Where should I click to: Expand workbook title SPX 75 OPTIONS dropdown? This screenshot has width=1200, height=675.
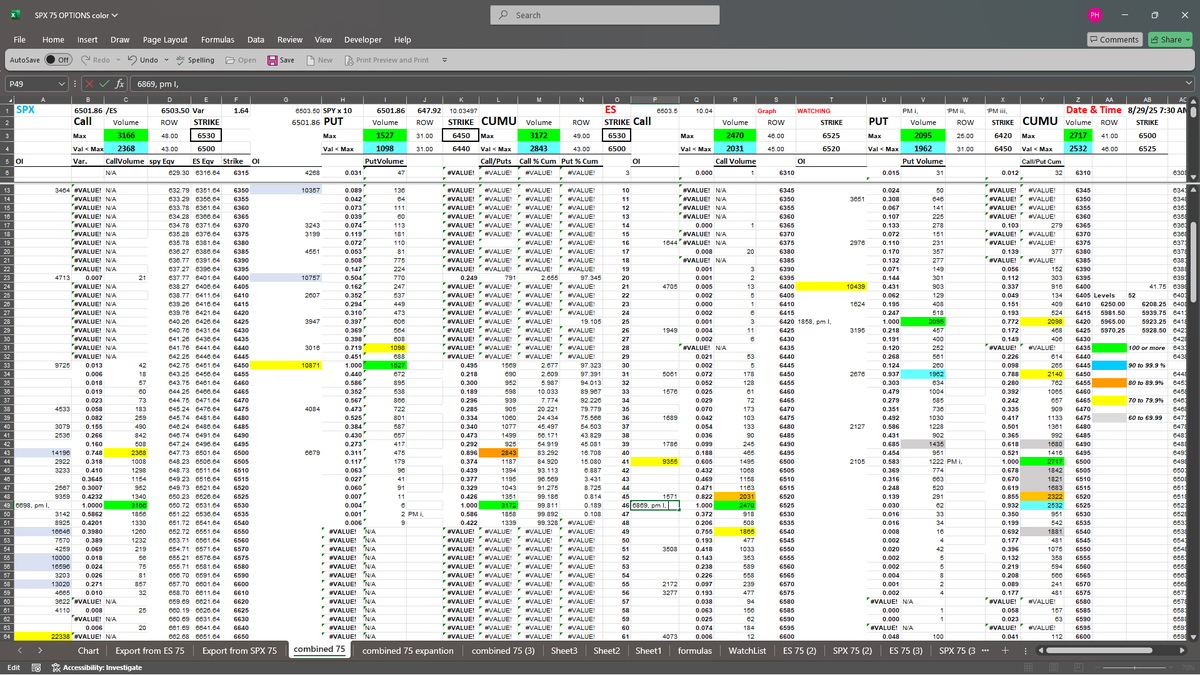tap(115, 16)
